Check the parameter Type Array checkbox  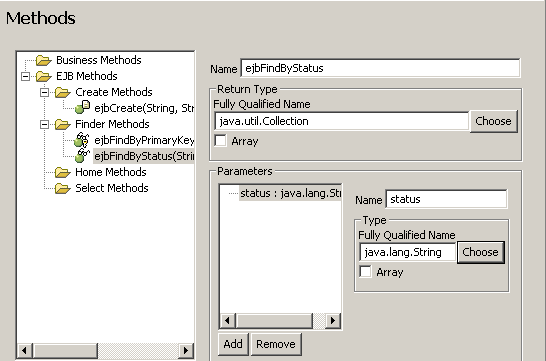pyautogui.click(x=365, y=272)
